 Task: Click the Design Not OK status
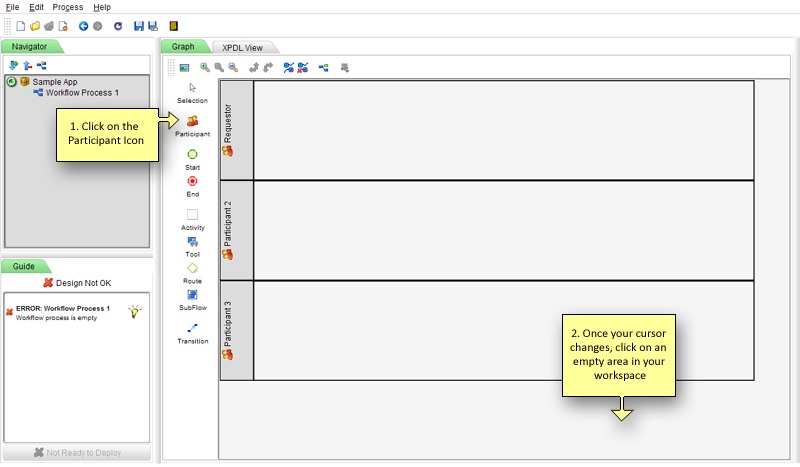click(x=77, y=283)
